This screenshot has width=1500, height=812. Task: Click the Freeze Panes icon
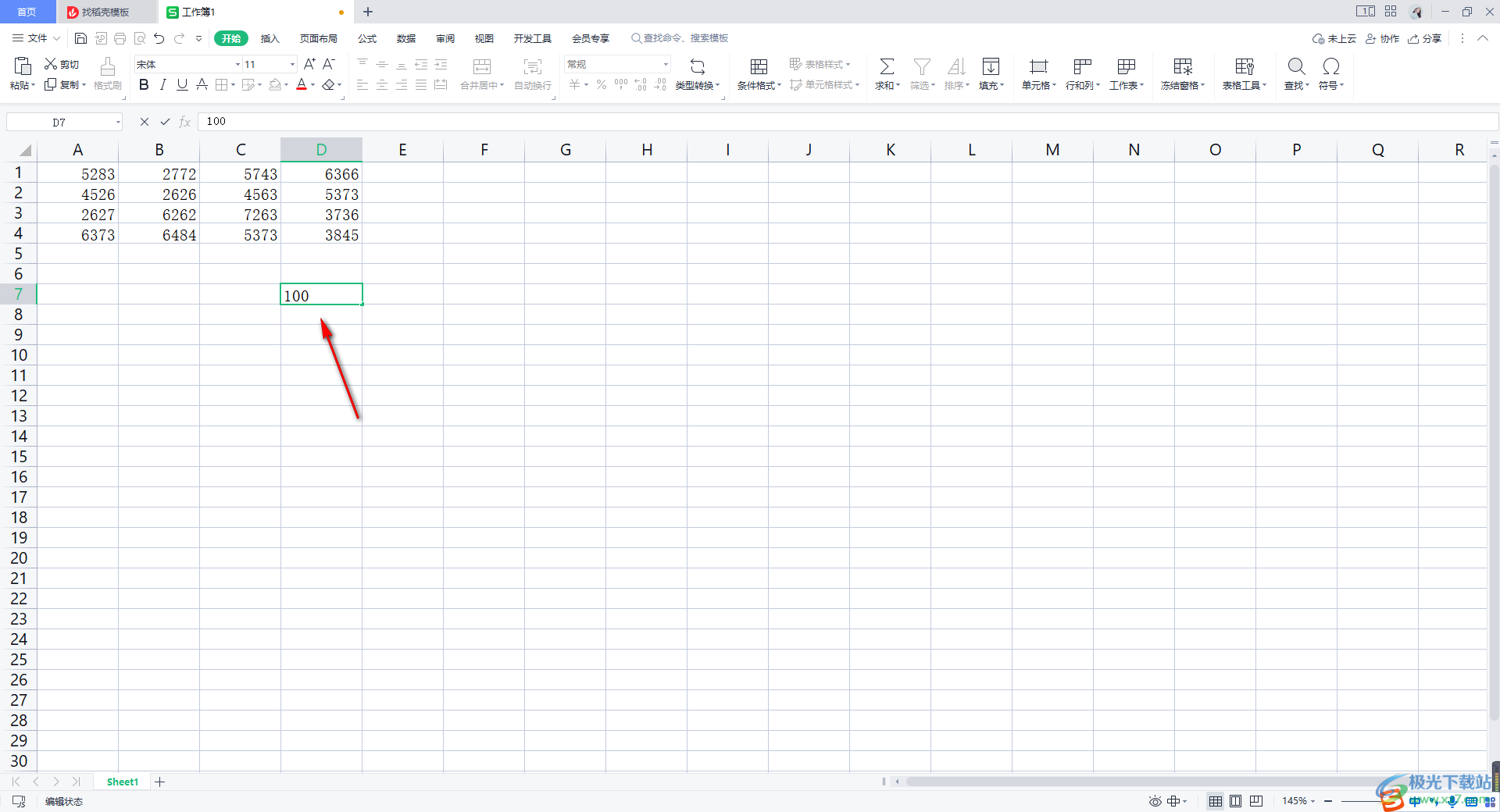coord(1183,67)
